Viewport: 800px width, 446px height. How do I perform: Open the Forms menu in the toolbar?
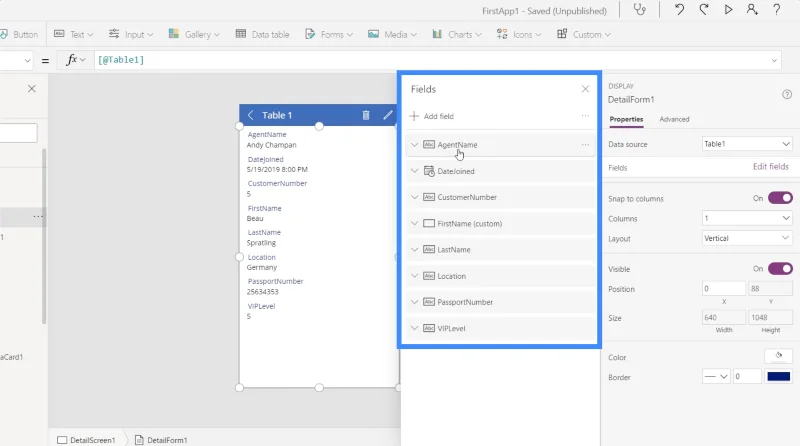(x=329, y=34)
